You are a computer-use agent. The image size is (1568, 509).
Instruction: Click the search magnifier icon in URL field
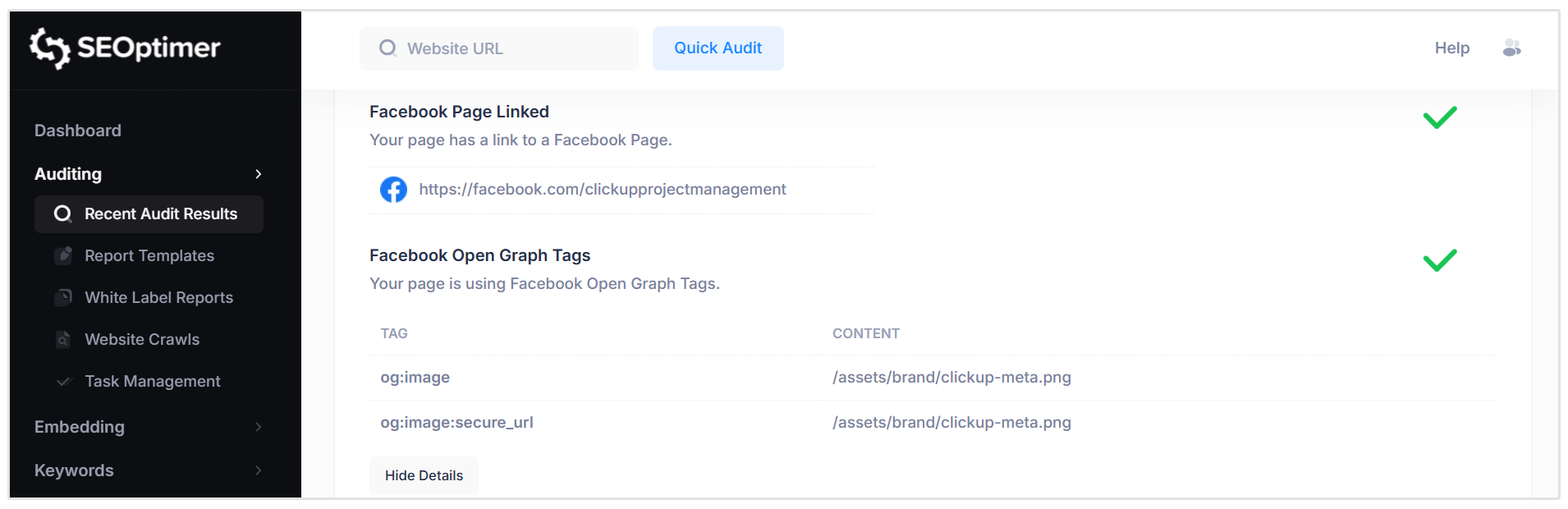[387, 48]
